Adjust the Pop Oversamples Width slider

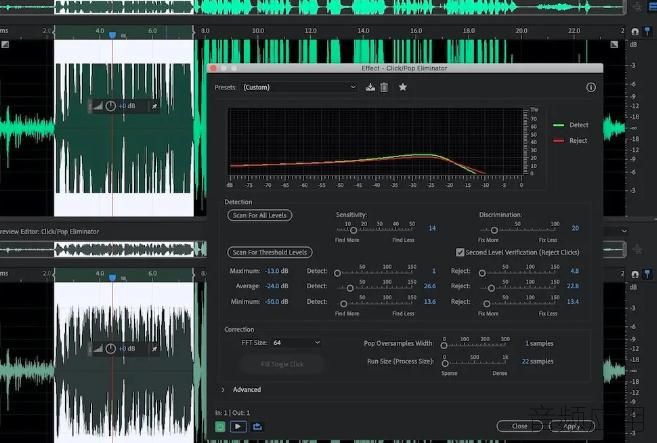(x=444, y=346)
